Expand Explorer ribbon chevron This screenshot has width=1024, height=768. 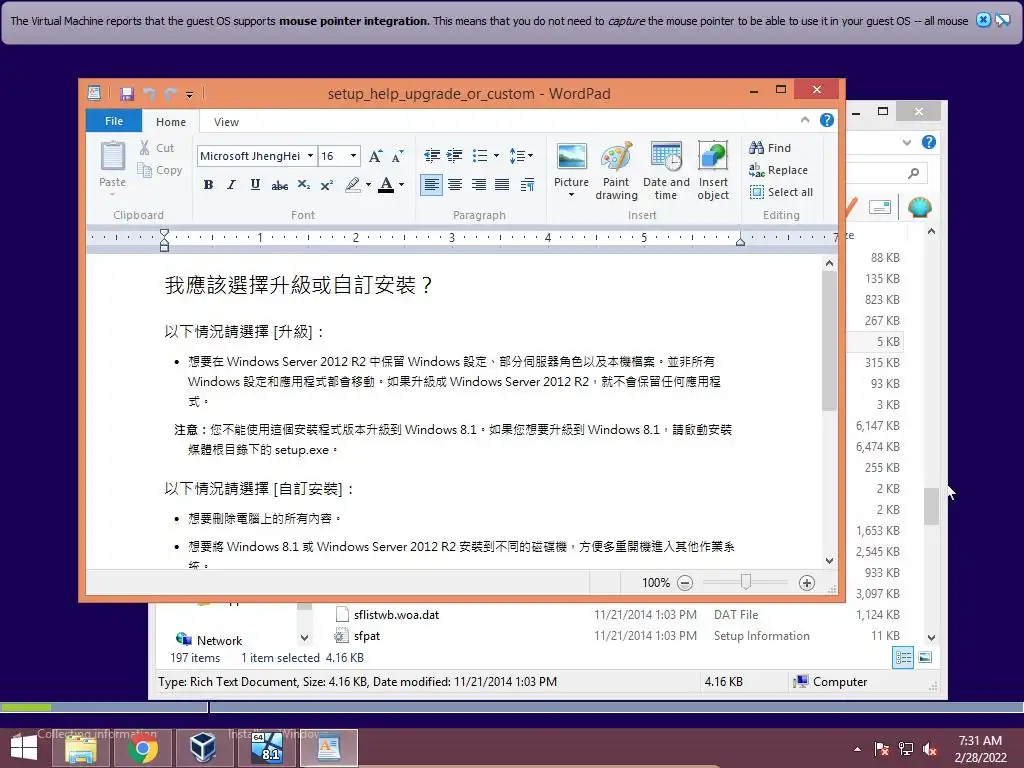[x=906, y=142]
